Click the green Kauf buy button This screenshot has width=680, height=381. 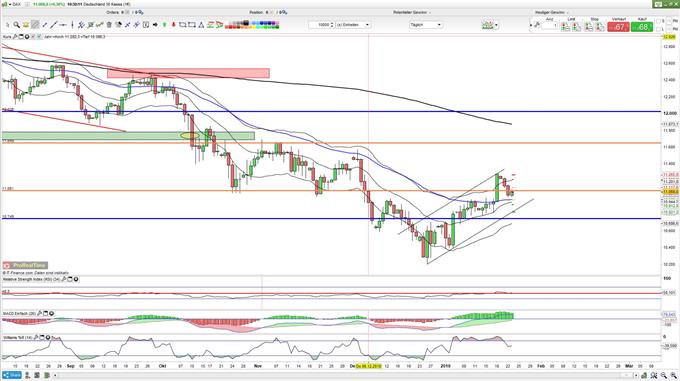pos(642,27)
